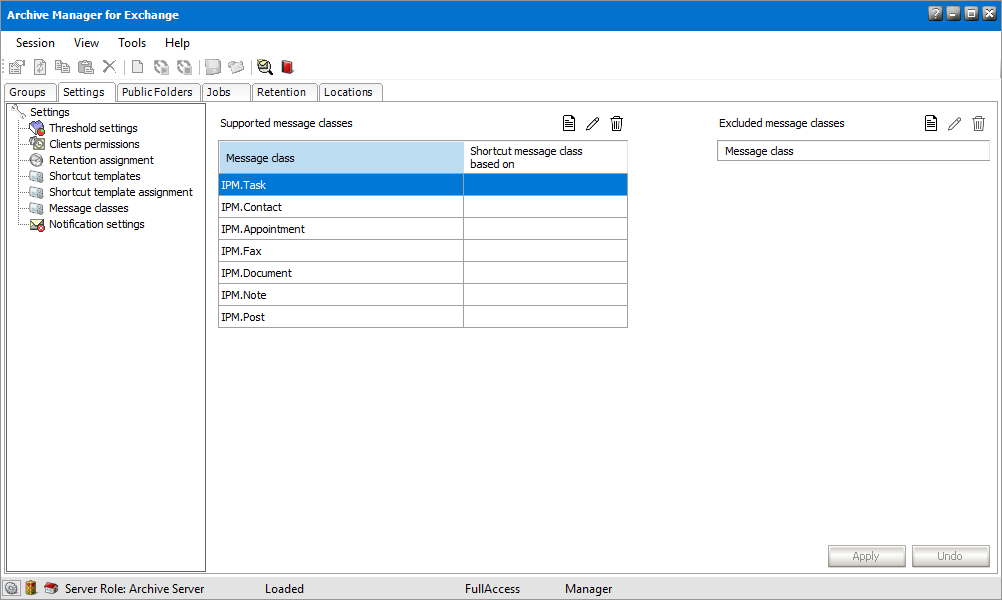
Task: Click the stop sync toolbar icon
Action: (x=185, y=66)
